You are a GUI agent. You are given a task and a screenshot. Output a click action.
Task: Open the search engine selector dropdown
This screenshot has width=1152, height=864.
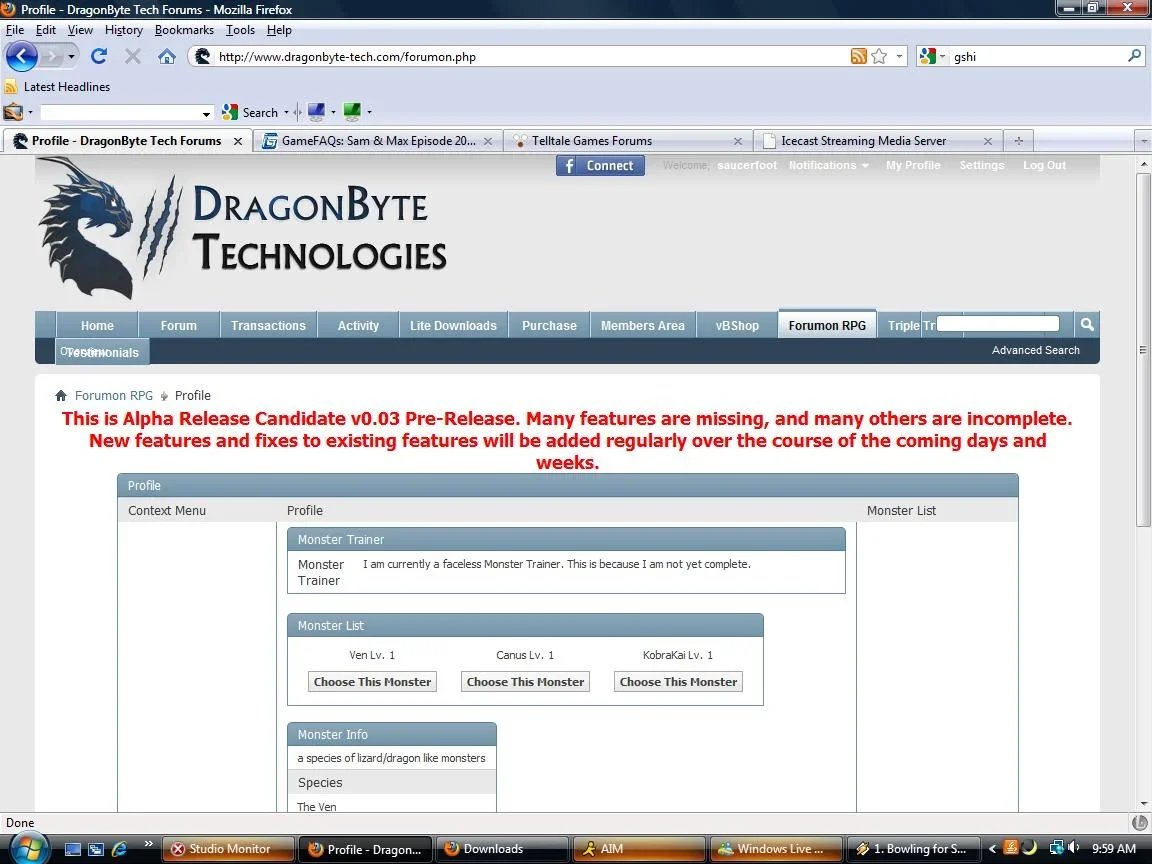click(943, 57)
